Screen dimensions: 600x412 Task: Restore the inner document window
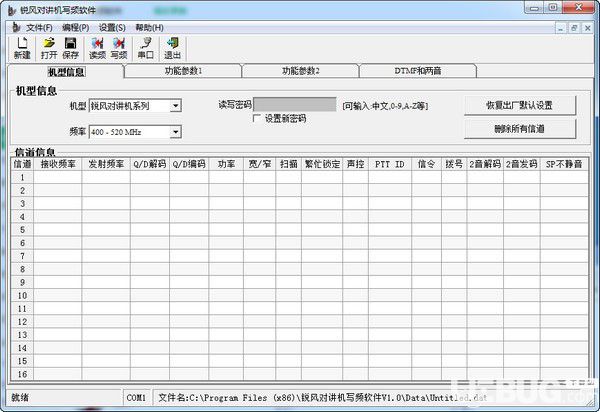(574, 28)
